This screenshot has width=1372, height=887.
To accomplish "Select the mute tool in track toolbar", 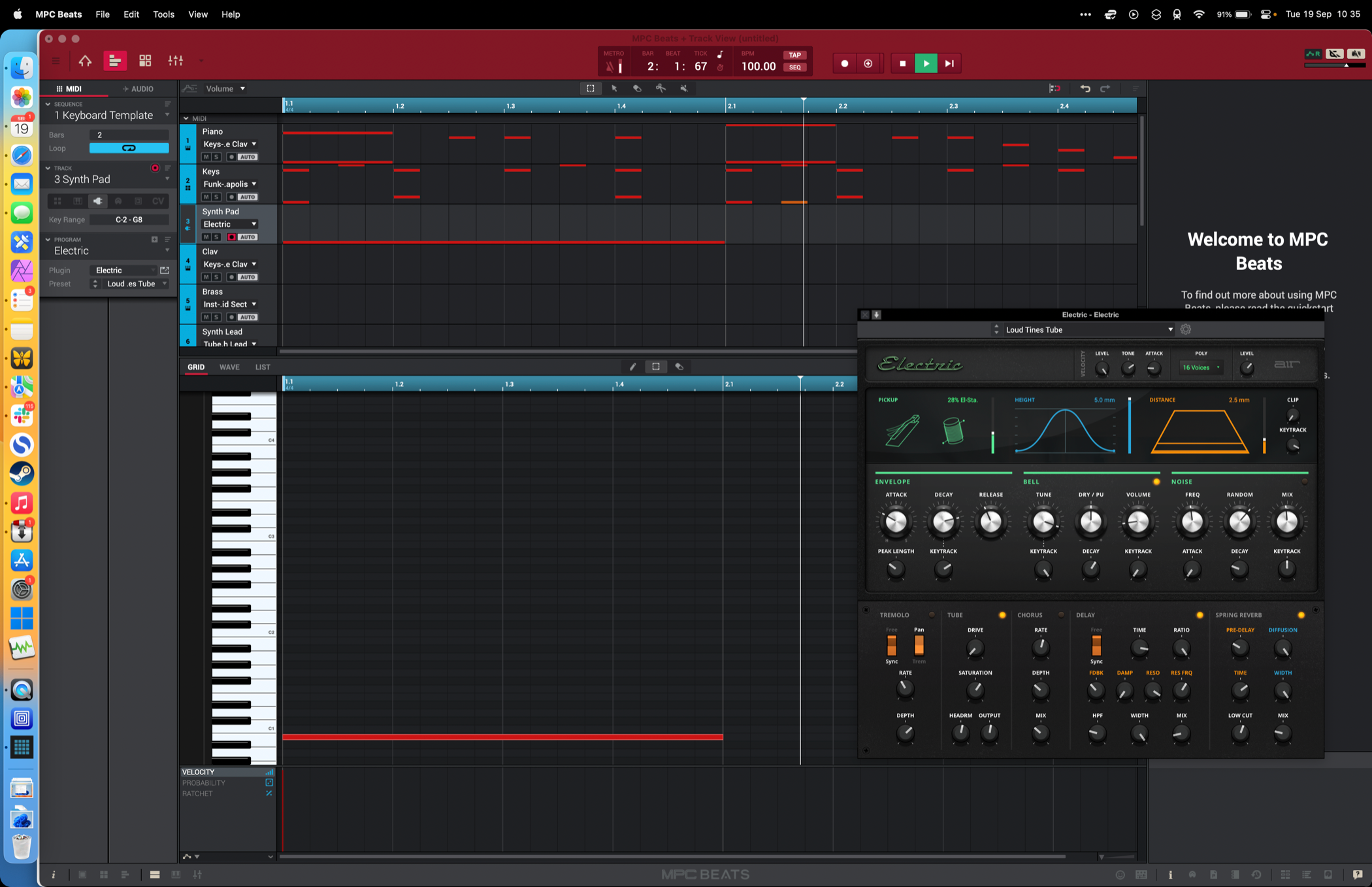I will [x=684, y=88].
